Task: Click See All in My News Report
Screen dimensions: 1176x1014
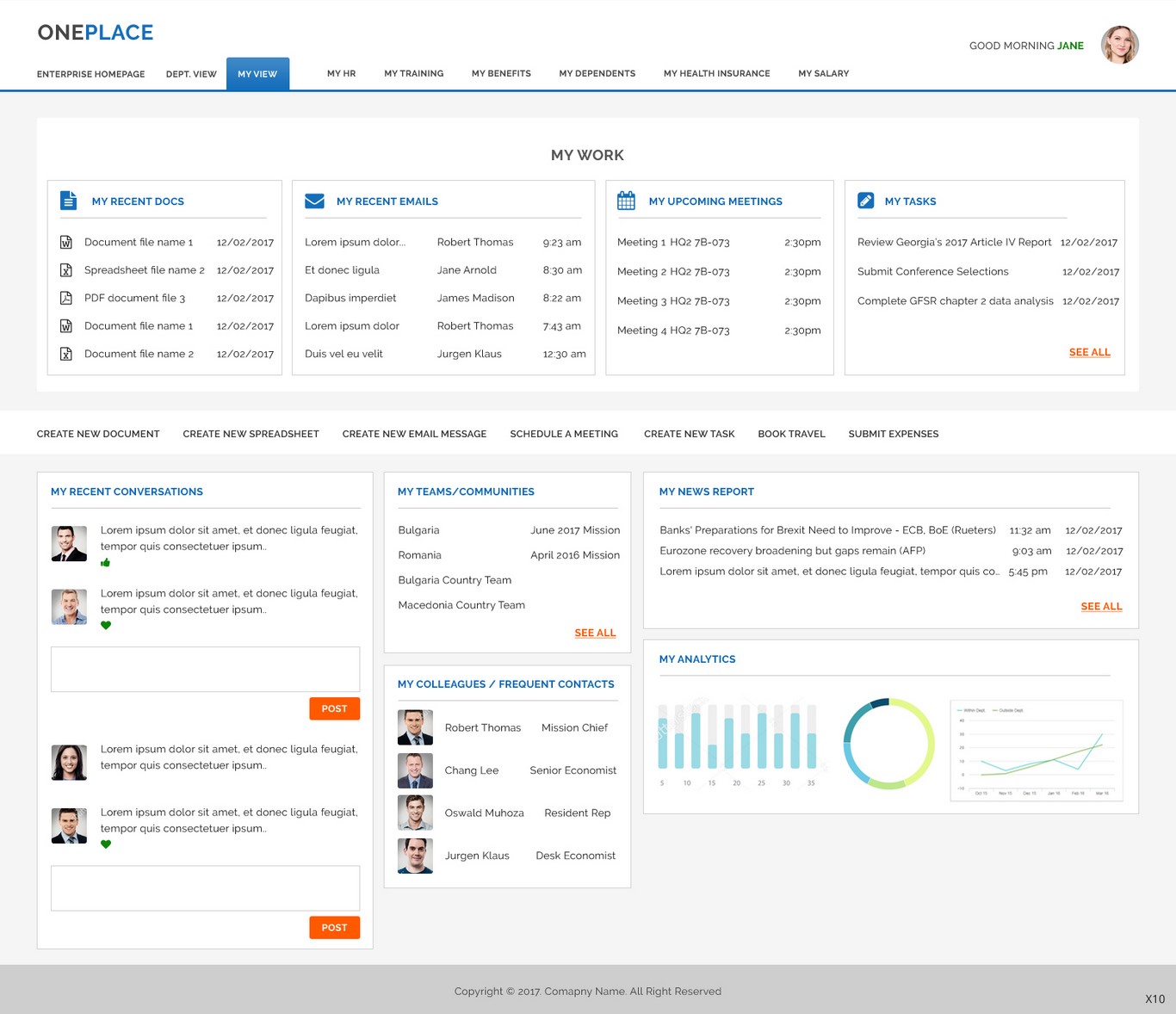Action: point(1101,607)
